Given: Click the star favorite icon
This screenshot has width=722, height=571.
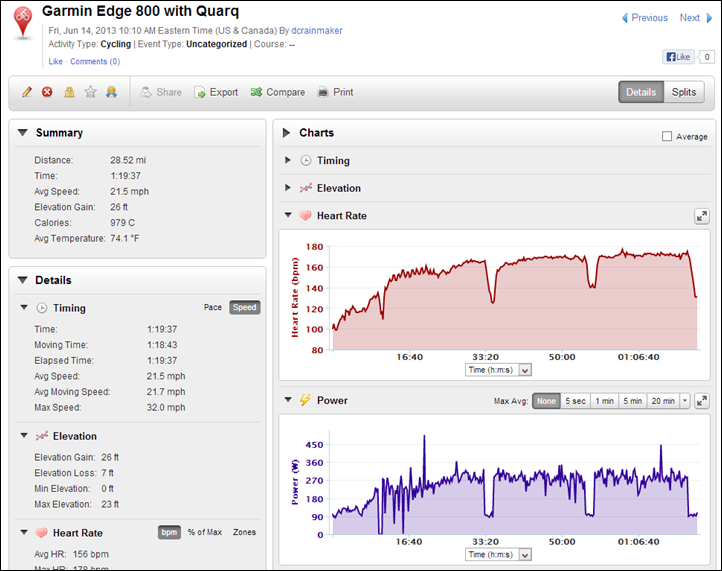Looking at the screenshot, I should [90, 92].
